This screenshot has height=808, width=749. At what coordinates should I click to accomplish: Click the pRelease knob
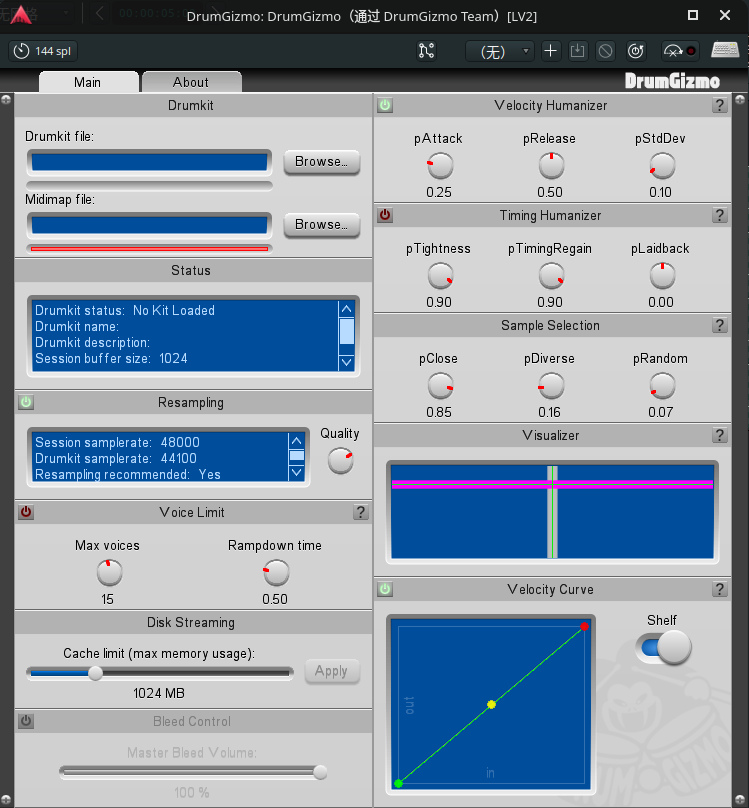[551, 165]
